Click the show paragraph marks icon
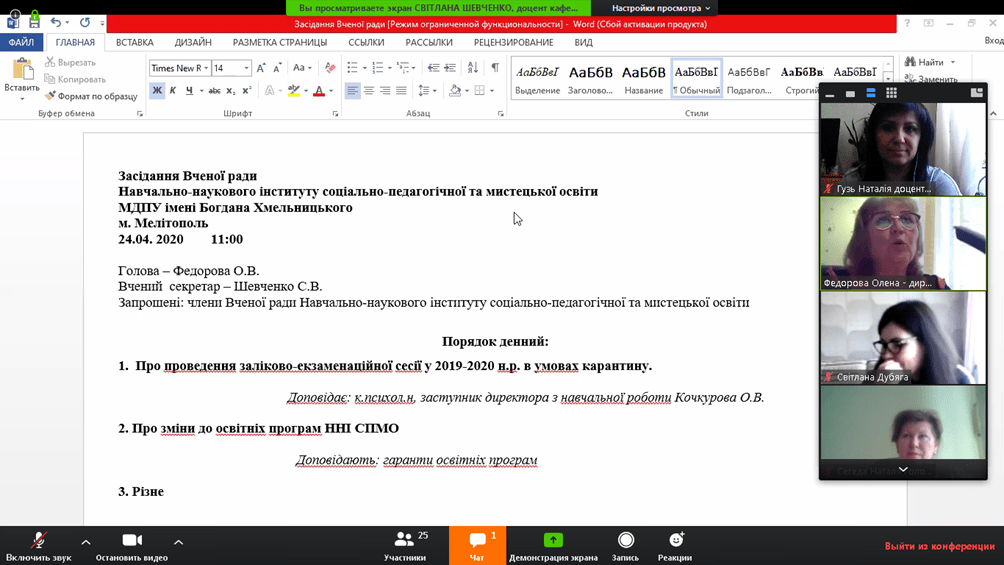 pos(495,68)
